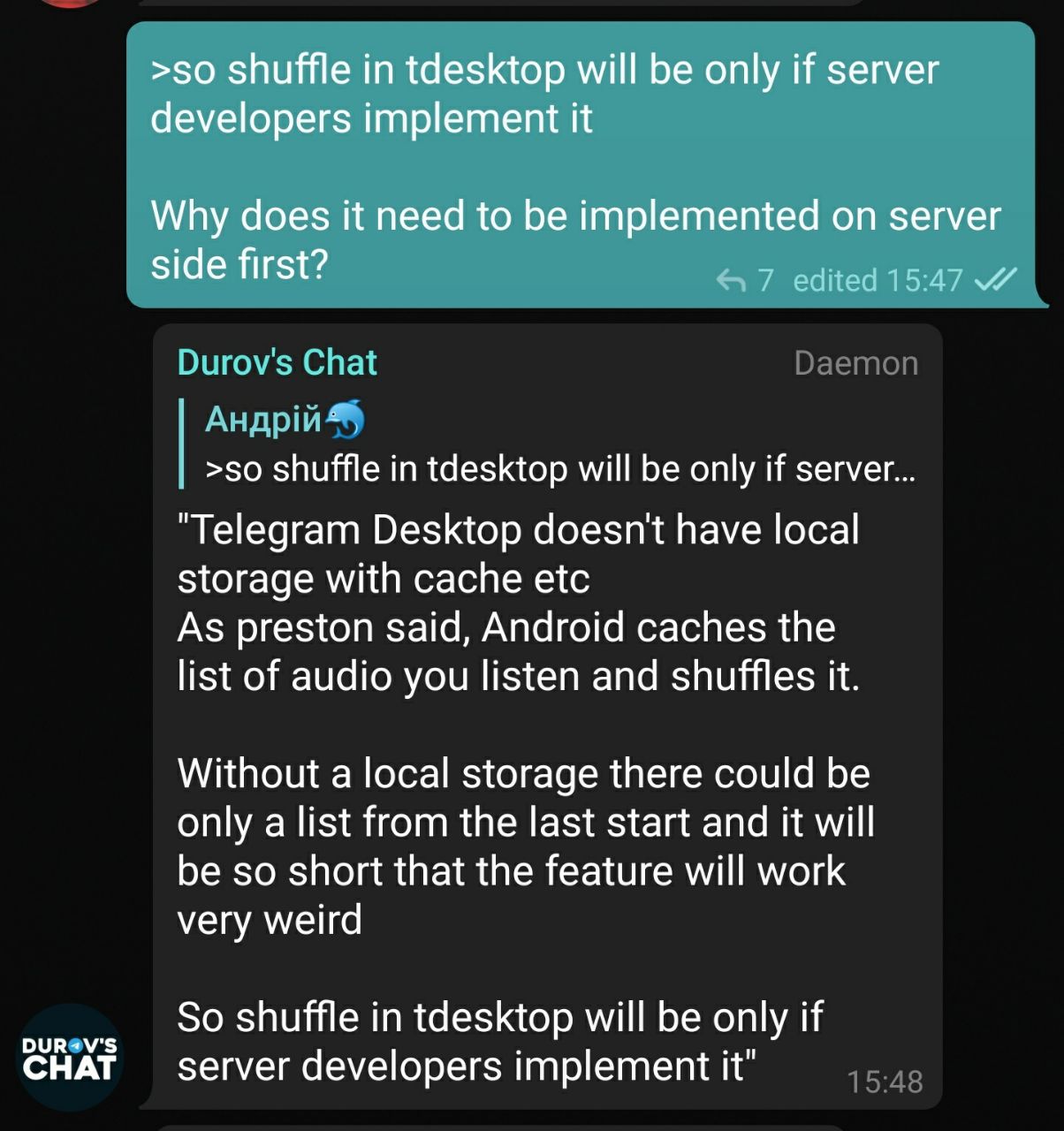Select the teal outgoing message bubble
Screen dimensions: 1064x1131
coord(581,164)
